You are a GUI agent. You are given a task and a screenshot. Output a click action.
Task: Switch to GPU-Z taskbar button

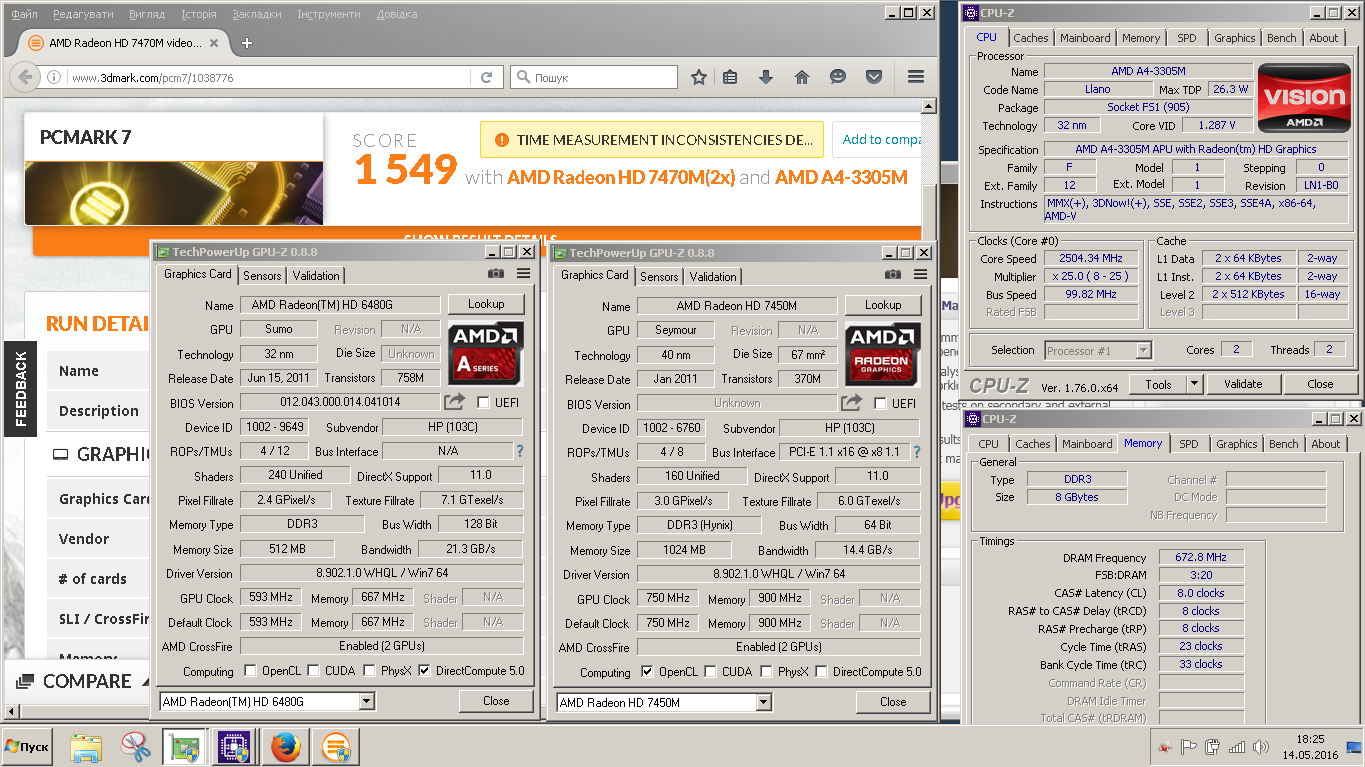185,746
